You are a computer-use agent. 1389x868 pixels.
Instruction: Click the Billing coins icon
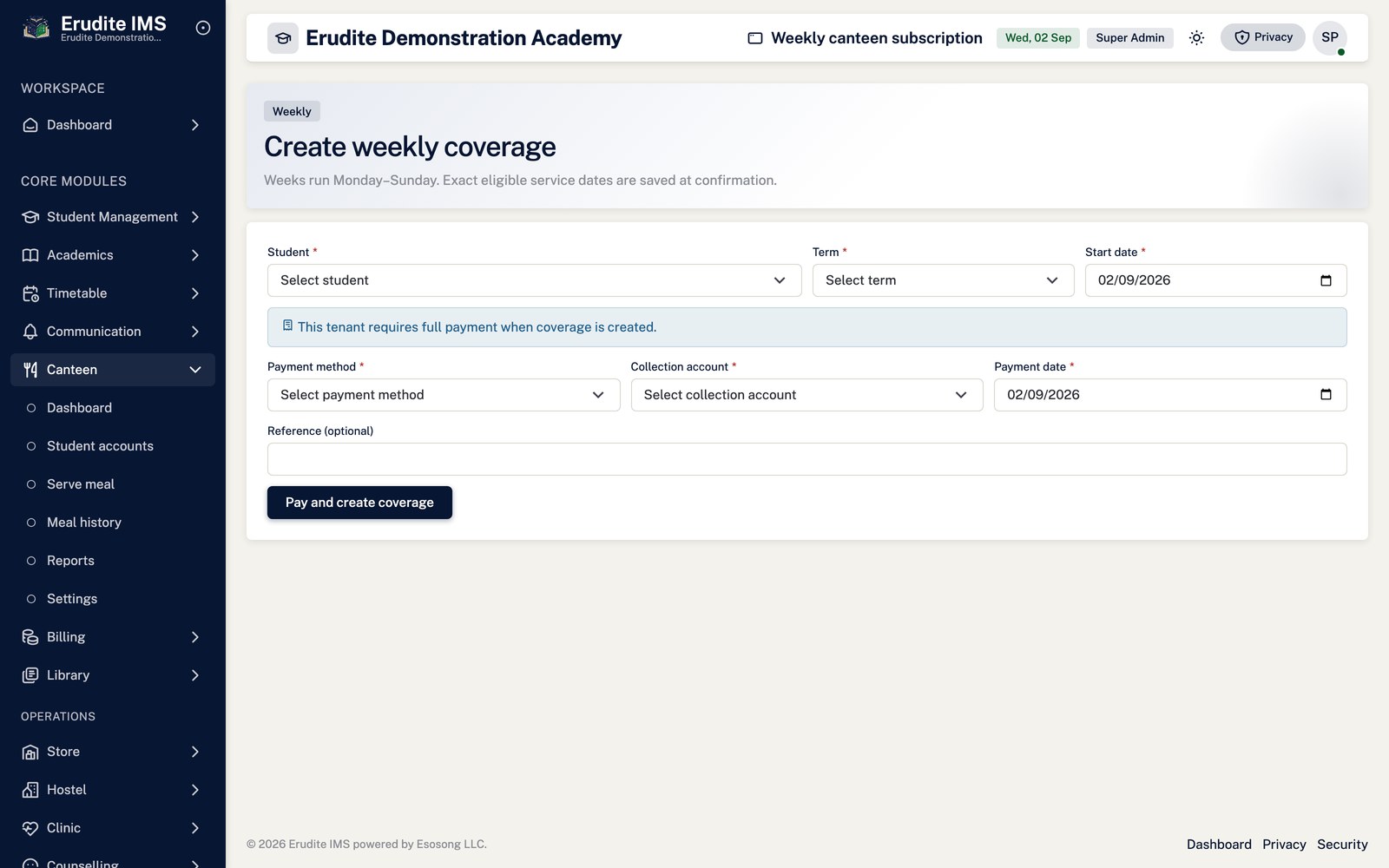click(x=30, y=637)
